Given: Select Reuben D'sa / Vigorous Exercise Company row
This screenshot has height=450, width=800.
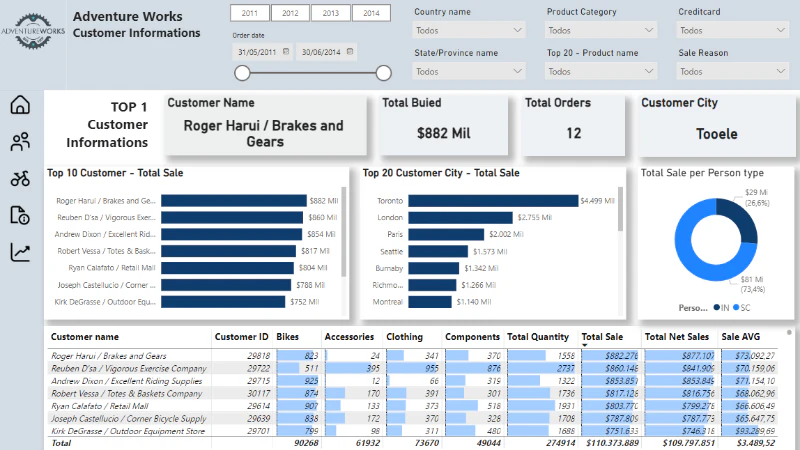Looking at the screenshot, I should click(x=413, y=368).
